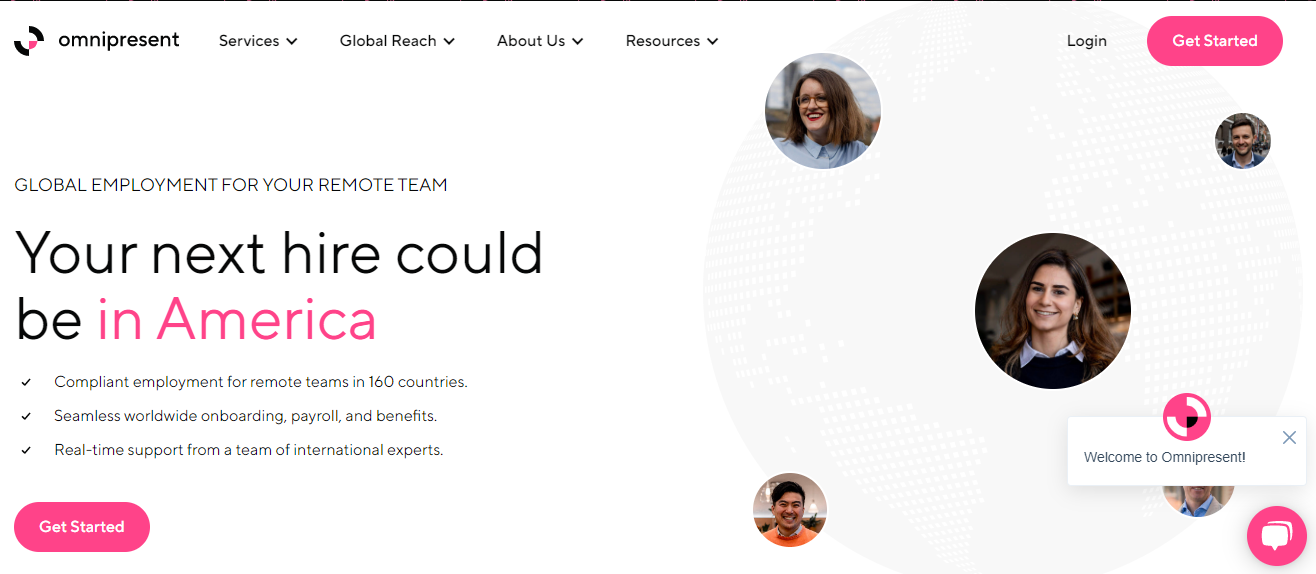Click the large photo of woman in dark sweater
Screen dimensions: 1316x574
pos(1053,311)
